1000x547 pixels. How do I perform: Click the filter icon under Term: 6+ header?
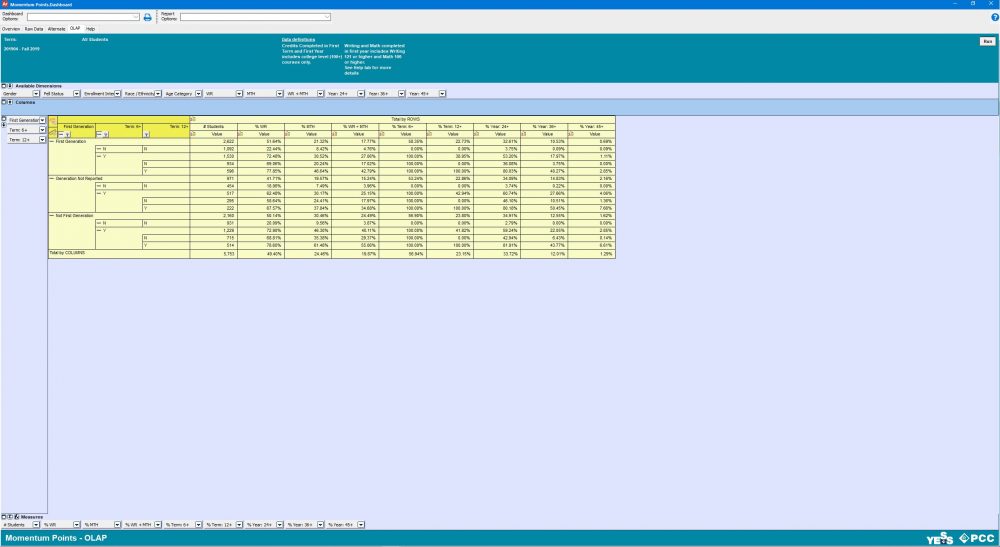click(106, 135)
